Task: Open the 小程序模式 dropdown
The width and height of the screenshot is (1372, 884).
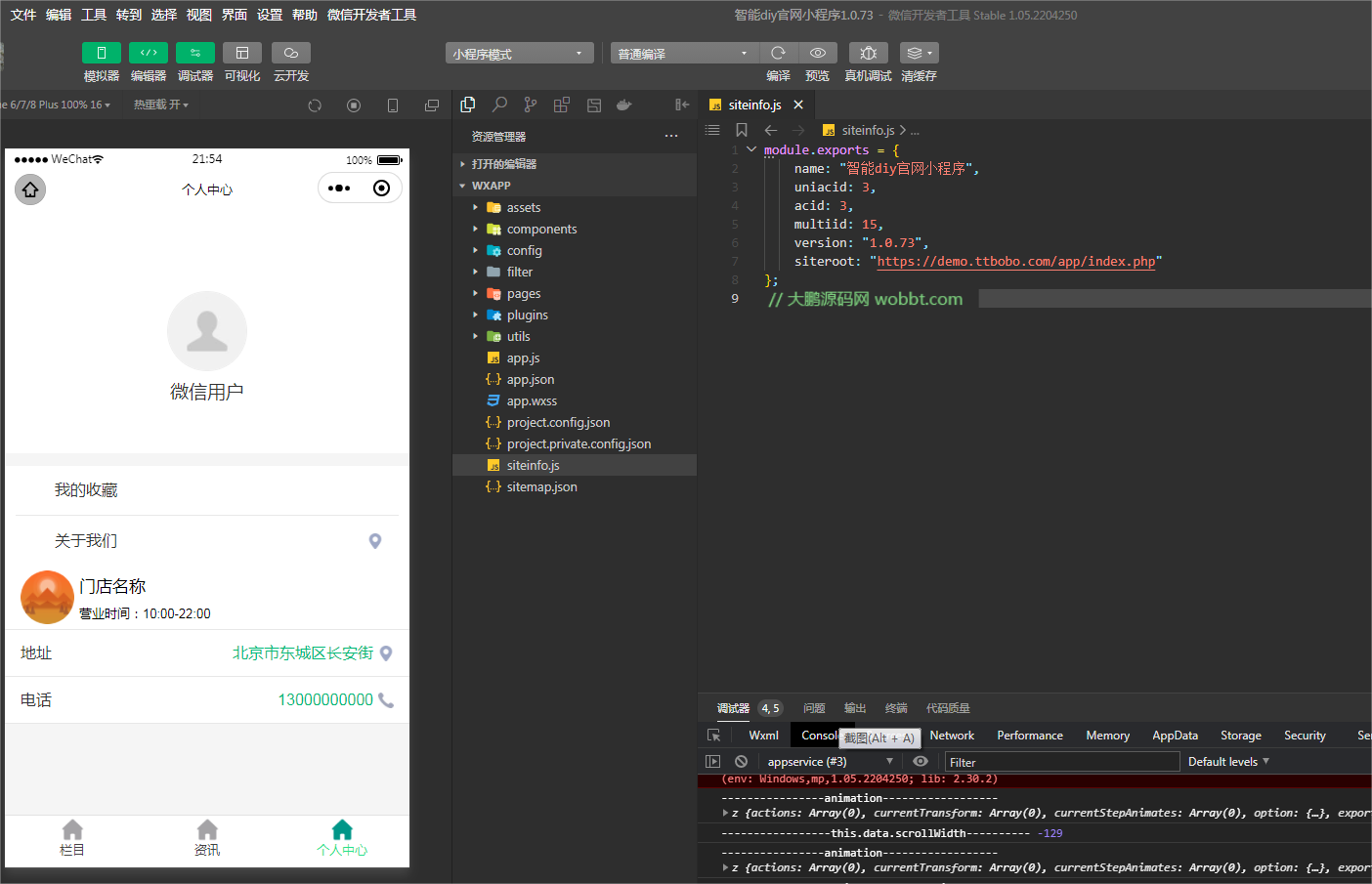Action: (x=519, y=52)
